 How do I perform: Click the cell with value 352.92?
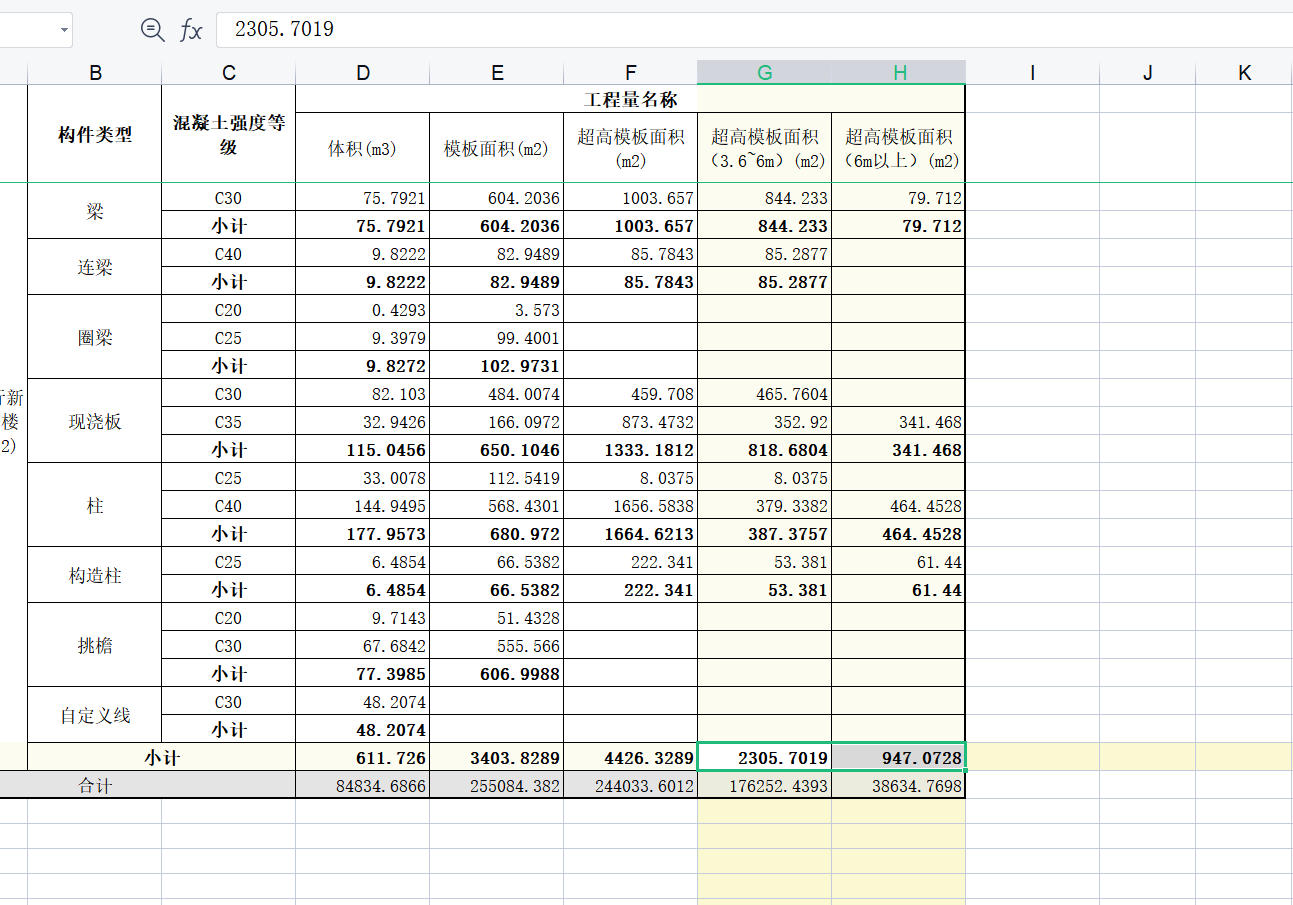[x=765, y=422]
